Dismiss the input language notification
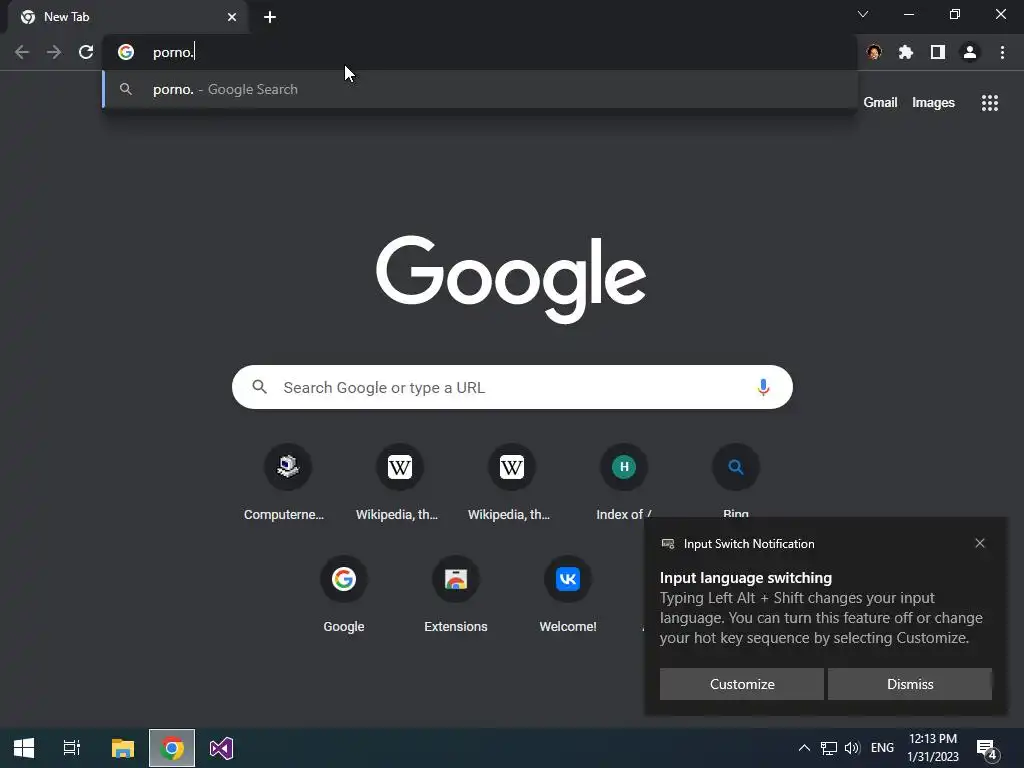 [x=910, y=684]
